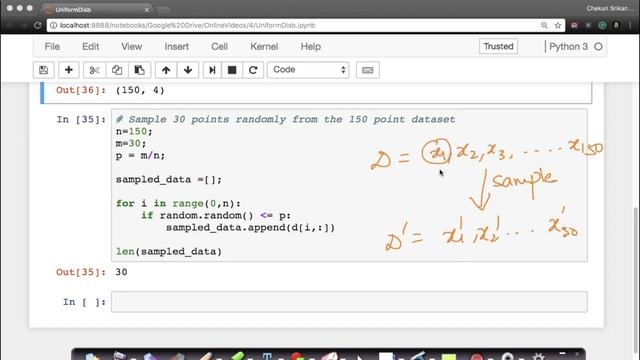
Task: Save notebook with the floppy disk icon
Action: 44,70
